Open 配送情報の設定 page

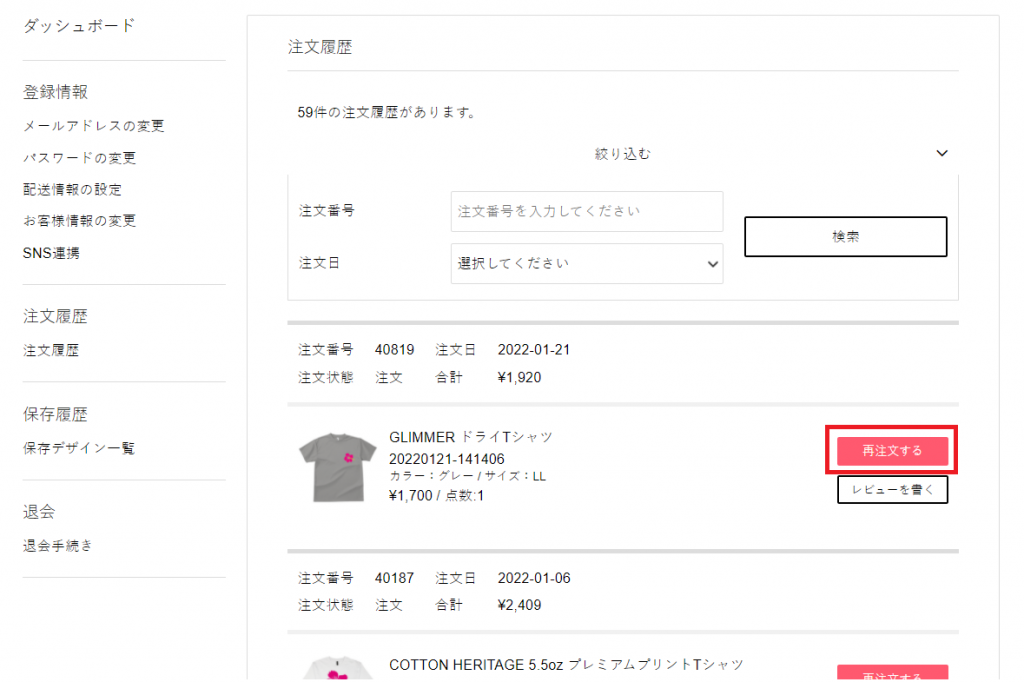click(72, 189)
